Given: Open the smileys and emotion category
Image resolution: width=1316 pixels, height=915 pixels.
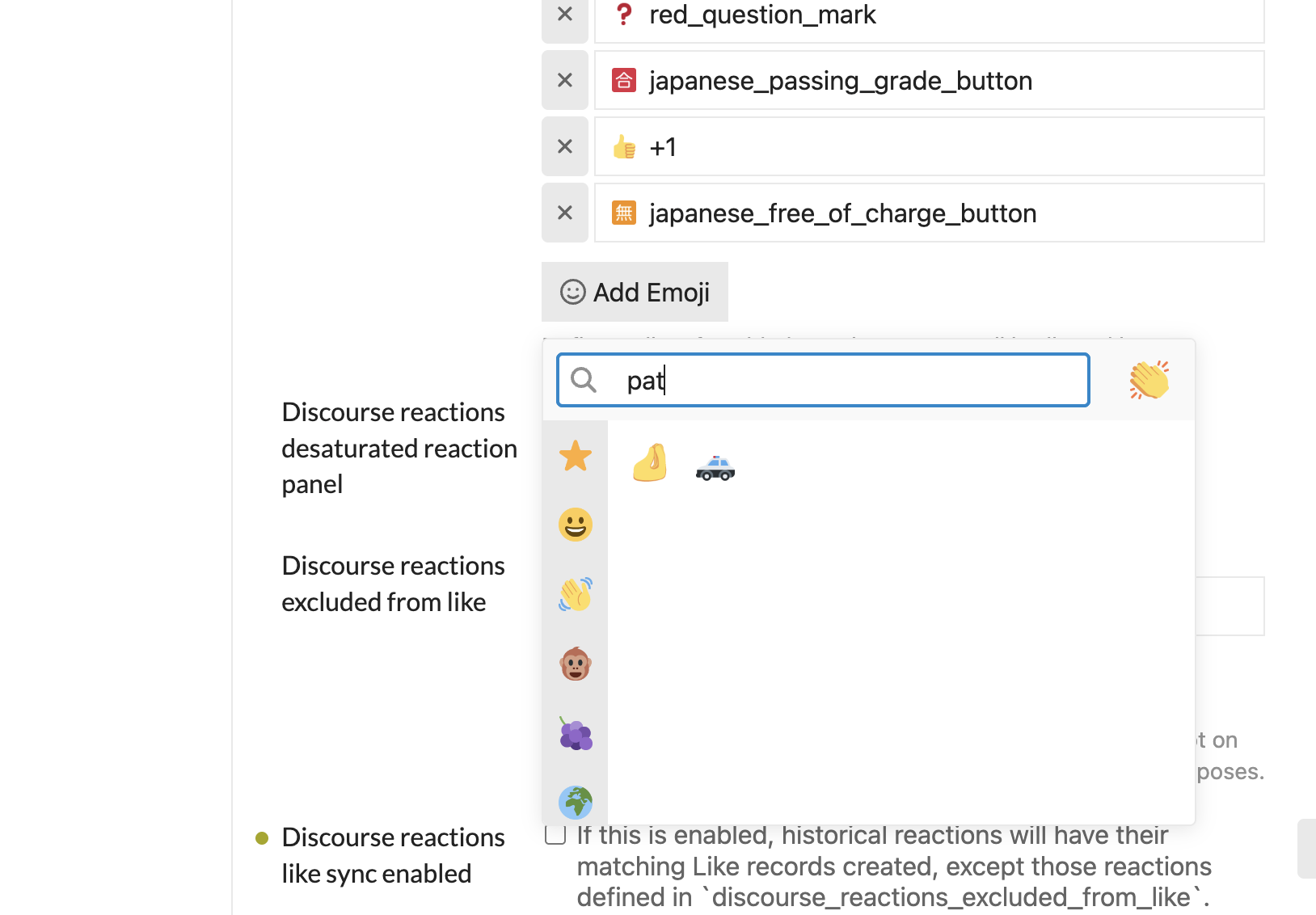Looking at the screenshot, I should click(x=576, y=525).
